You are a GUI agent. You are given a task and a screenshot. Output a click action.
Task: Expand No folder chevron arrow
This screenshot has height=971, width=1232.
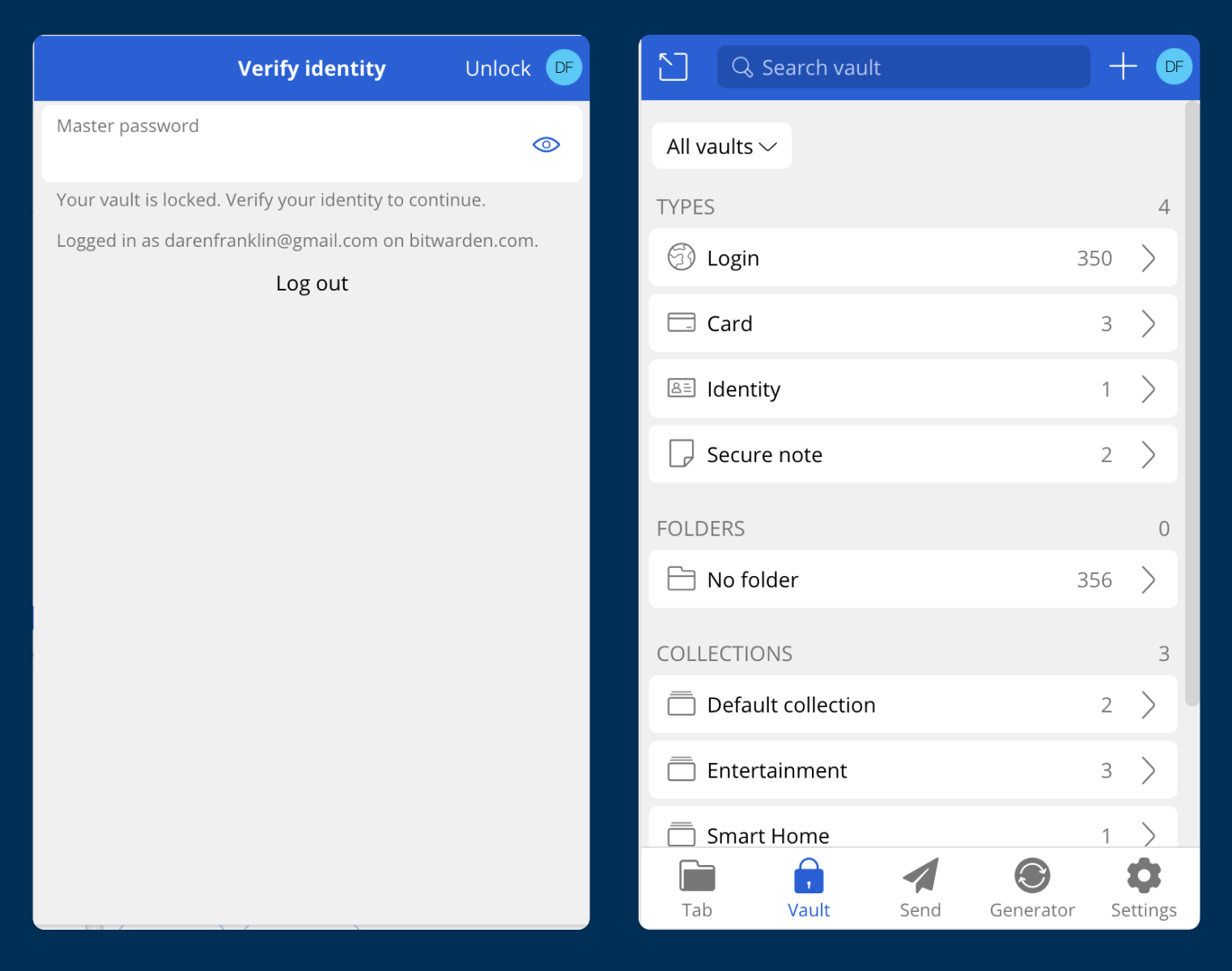pyautogui.click(x=1148, y=579)
